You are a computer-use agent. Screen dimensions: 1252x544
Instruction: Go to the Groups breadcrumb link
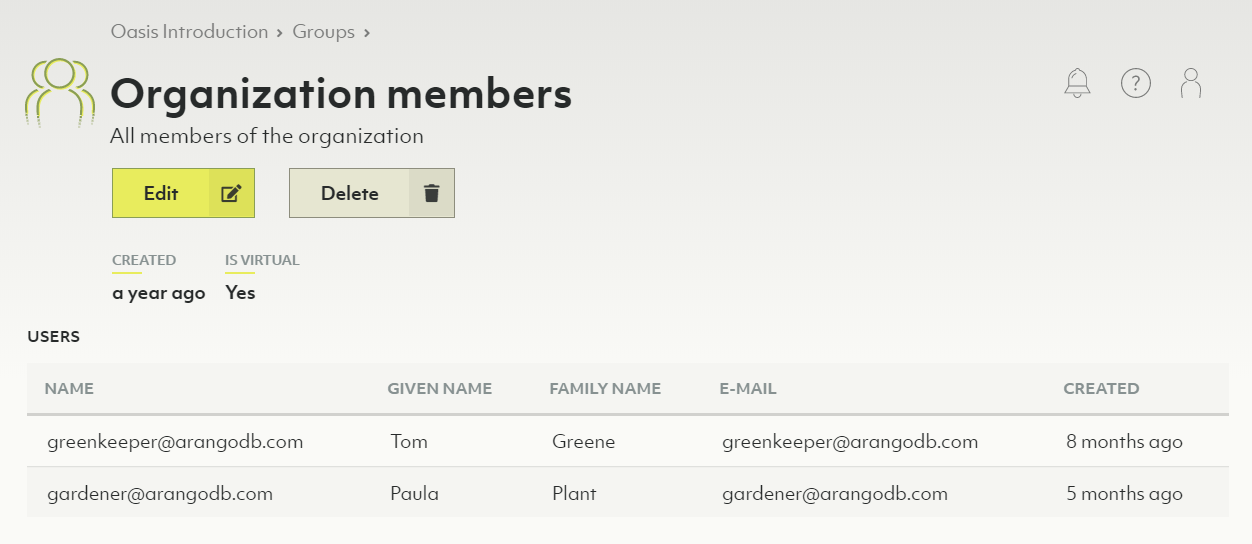(323, 32)
